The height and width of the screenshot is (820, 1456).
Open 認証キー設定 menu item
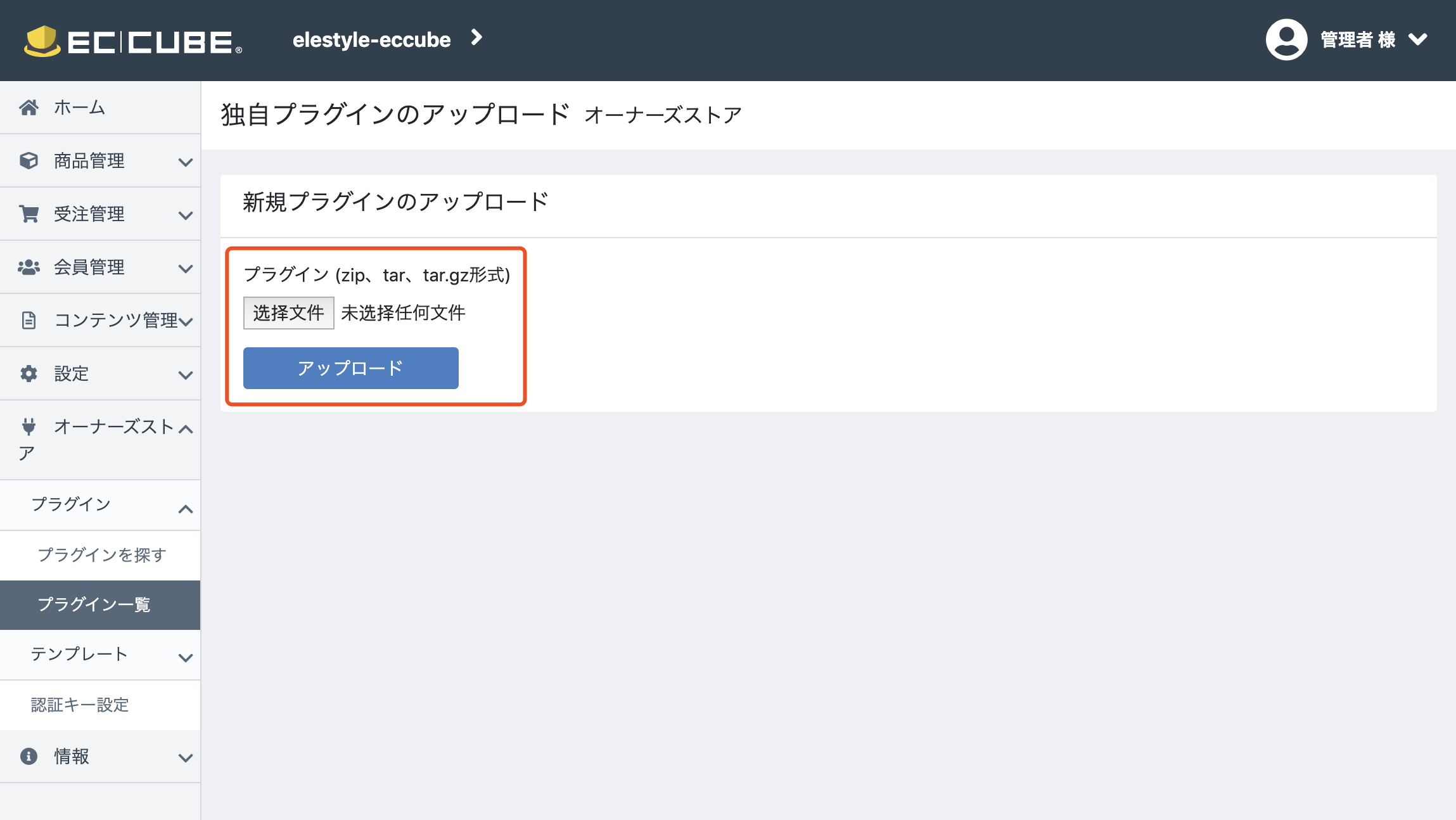pyautogui.click(x=80, y=705)
